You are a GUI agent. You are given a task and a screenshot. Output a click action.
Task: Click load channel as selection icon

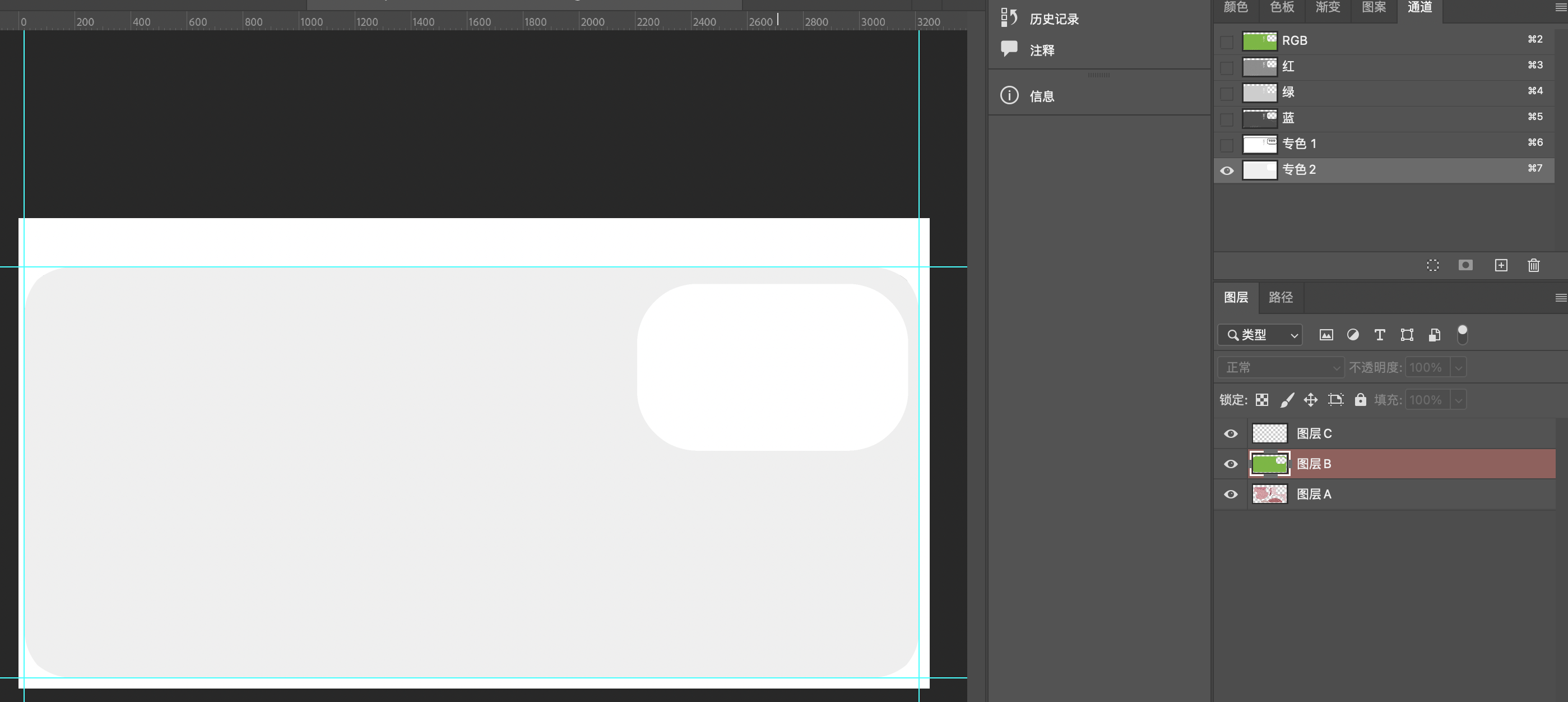1432,265
